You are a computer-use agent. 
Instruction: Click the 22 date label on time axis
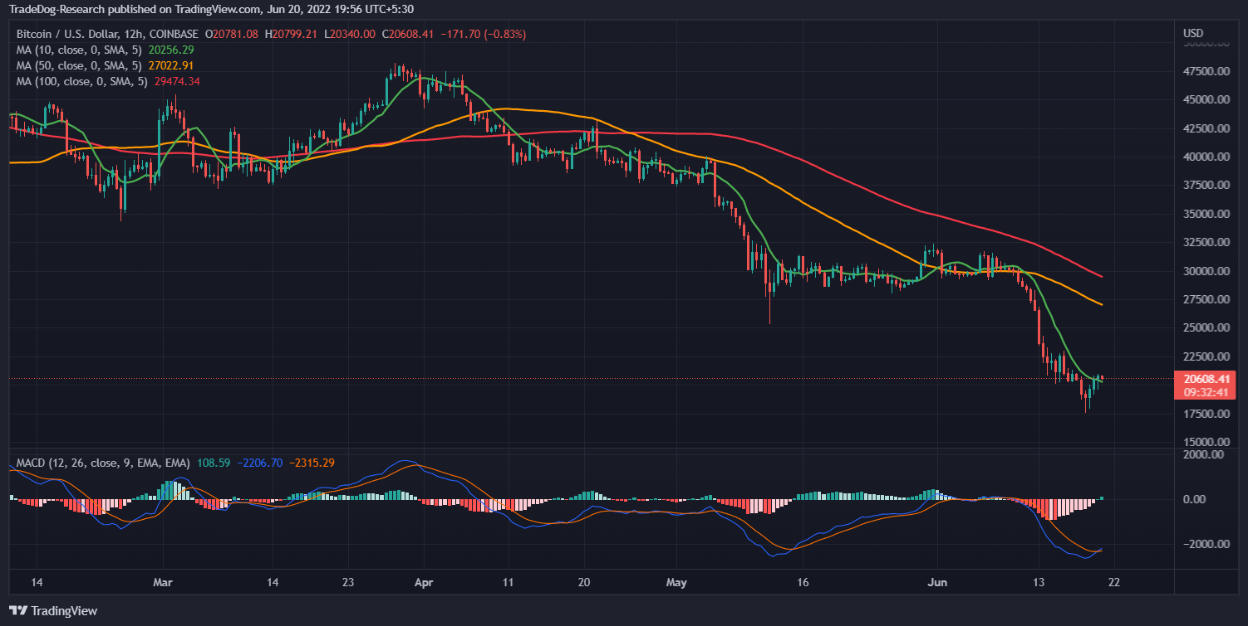(1116, 581)
